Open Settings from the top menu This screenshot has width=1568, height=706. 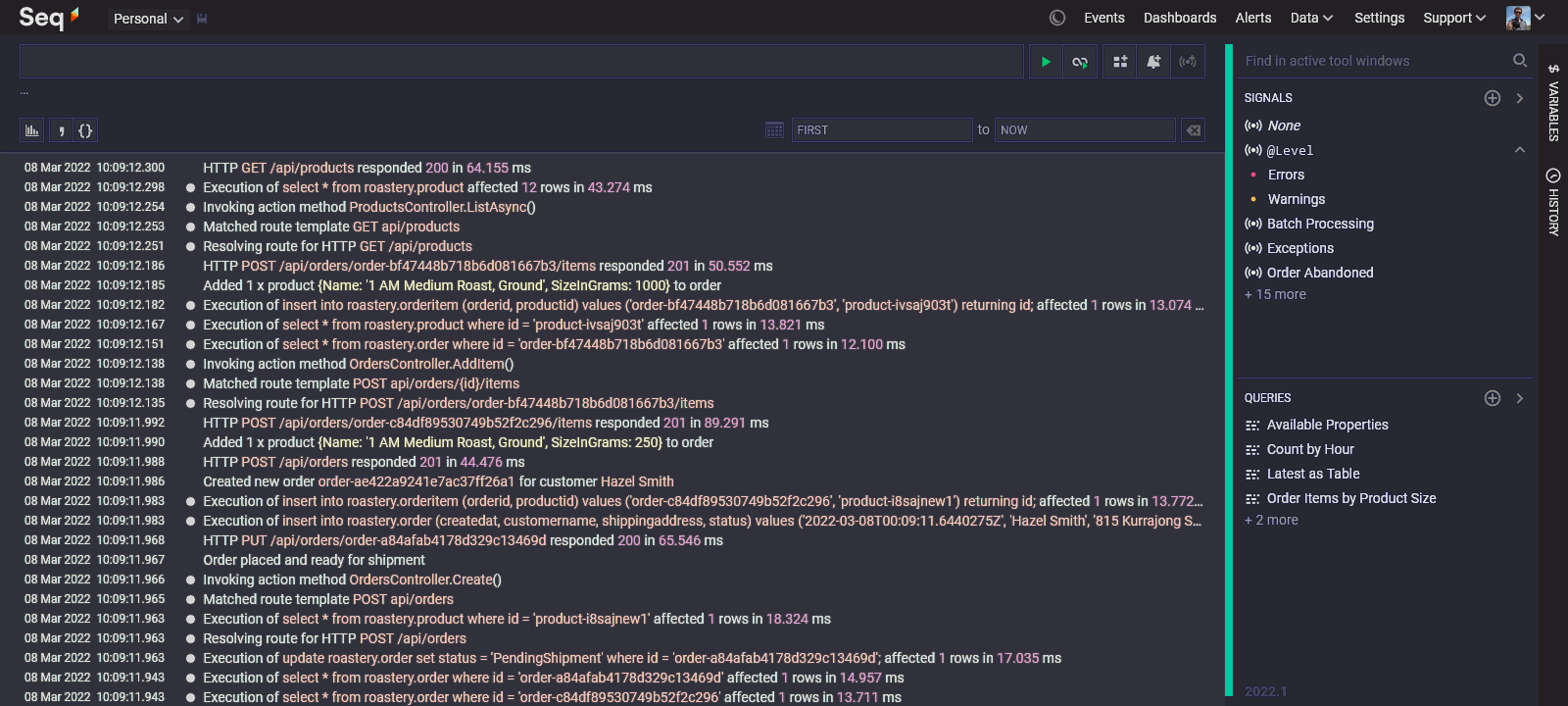1379,18
